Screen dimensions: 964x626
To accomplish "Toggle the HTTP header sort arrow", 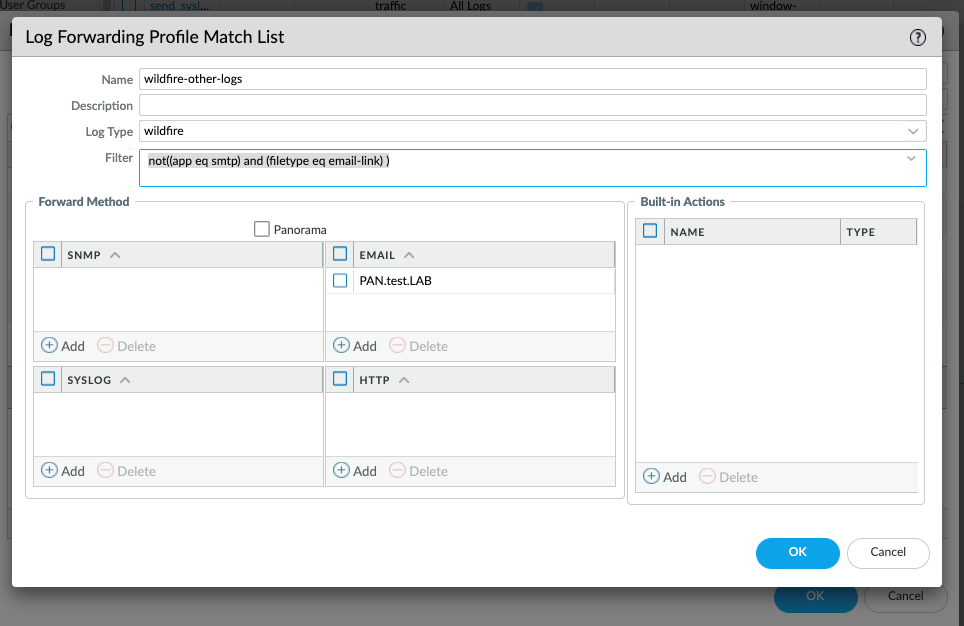I will 406,379.
